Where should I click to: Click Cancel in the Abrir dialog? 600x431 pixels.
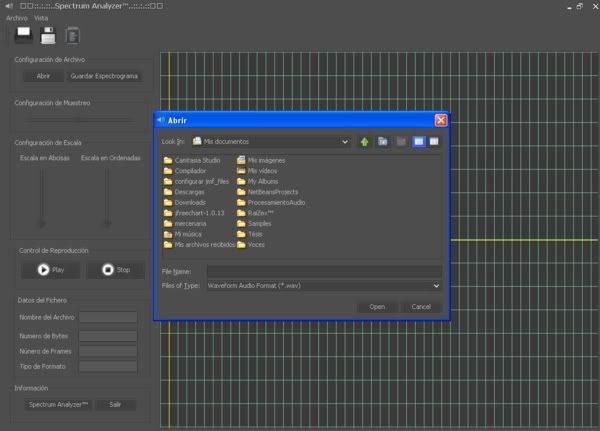point(421,307)
